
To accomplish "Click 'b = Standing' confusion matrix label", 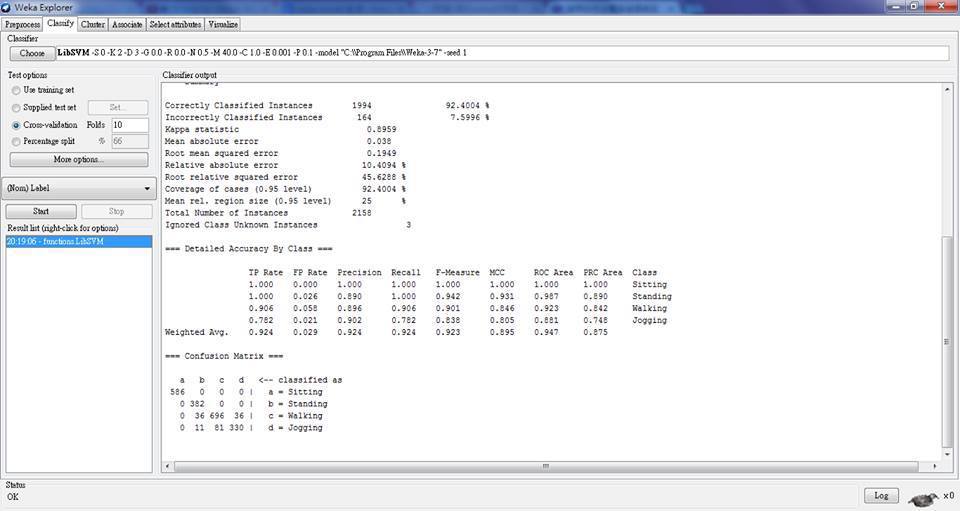I will pyautogui.click(x=298, y=404).
